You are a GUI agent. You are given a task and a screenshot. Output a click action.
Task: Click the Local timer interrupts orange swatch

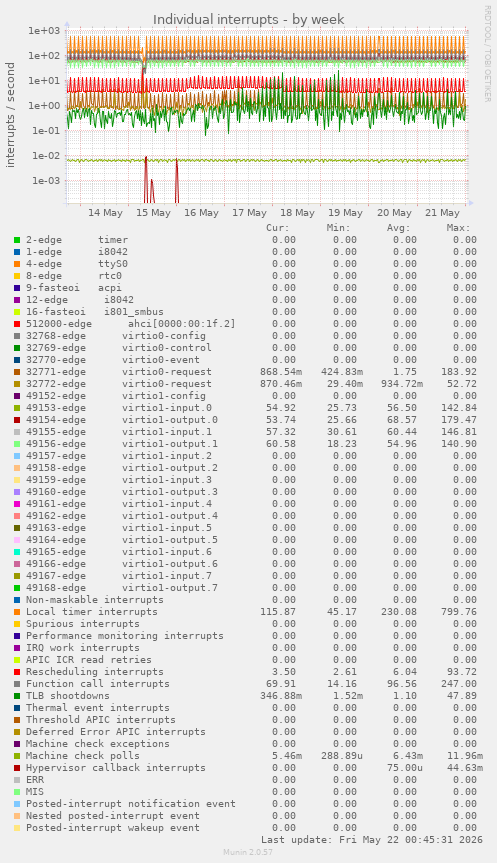(17, 612)
